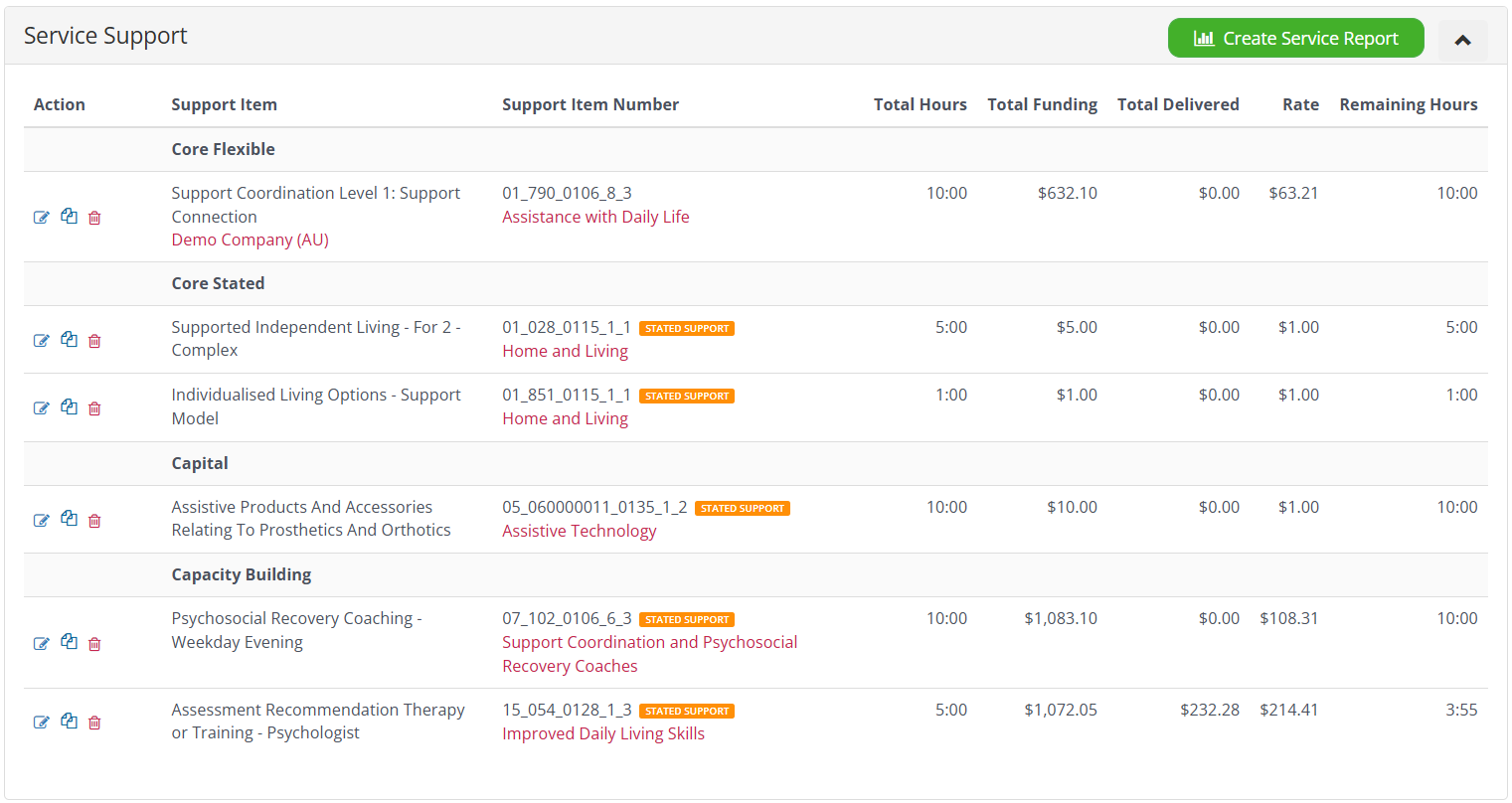The image size is (1512, 803).
Task: Delete Psychosocial Recovery Coaching row
Action: tap(94, 644)
